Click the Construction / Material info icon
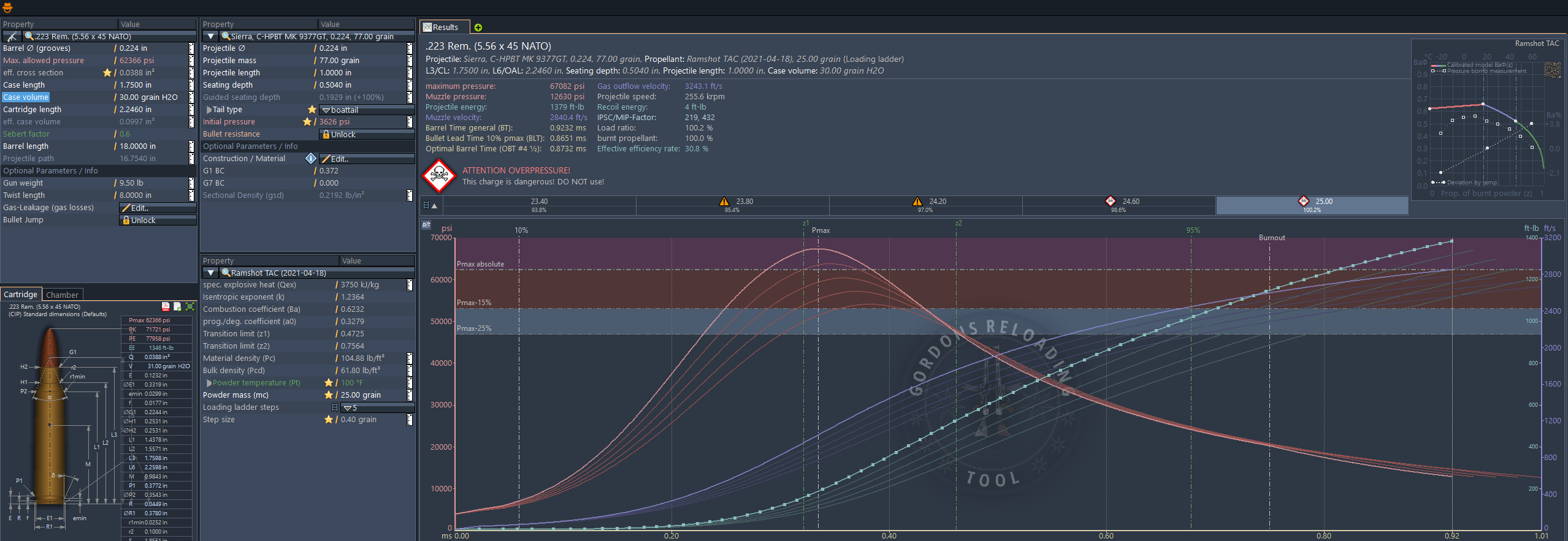 (x=311, y=159)
